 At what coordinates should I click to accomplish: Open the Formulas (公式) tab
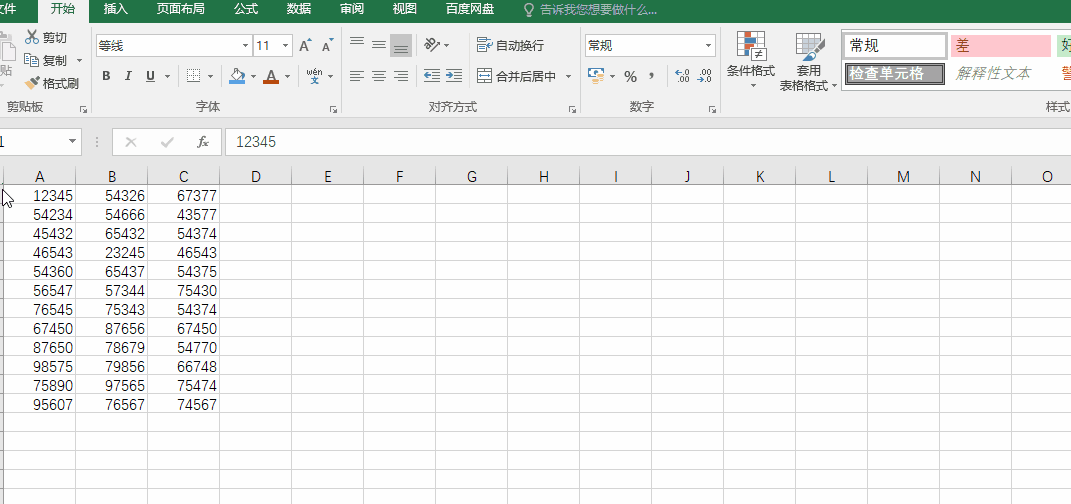tap(246, 10)
